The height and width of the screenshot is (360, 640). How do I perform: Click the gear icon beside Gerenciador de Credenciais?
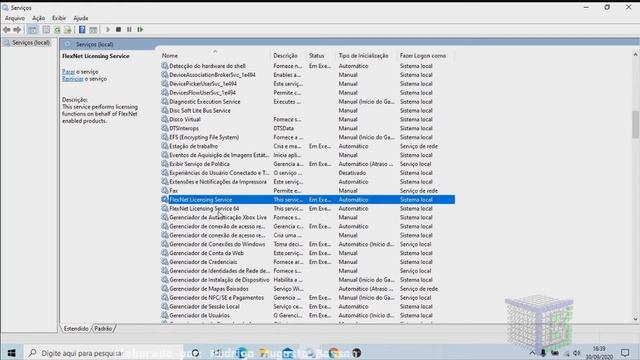[165, 262]
